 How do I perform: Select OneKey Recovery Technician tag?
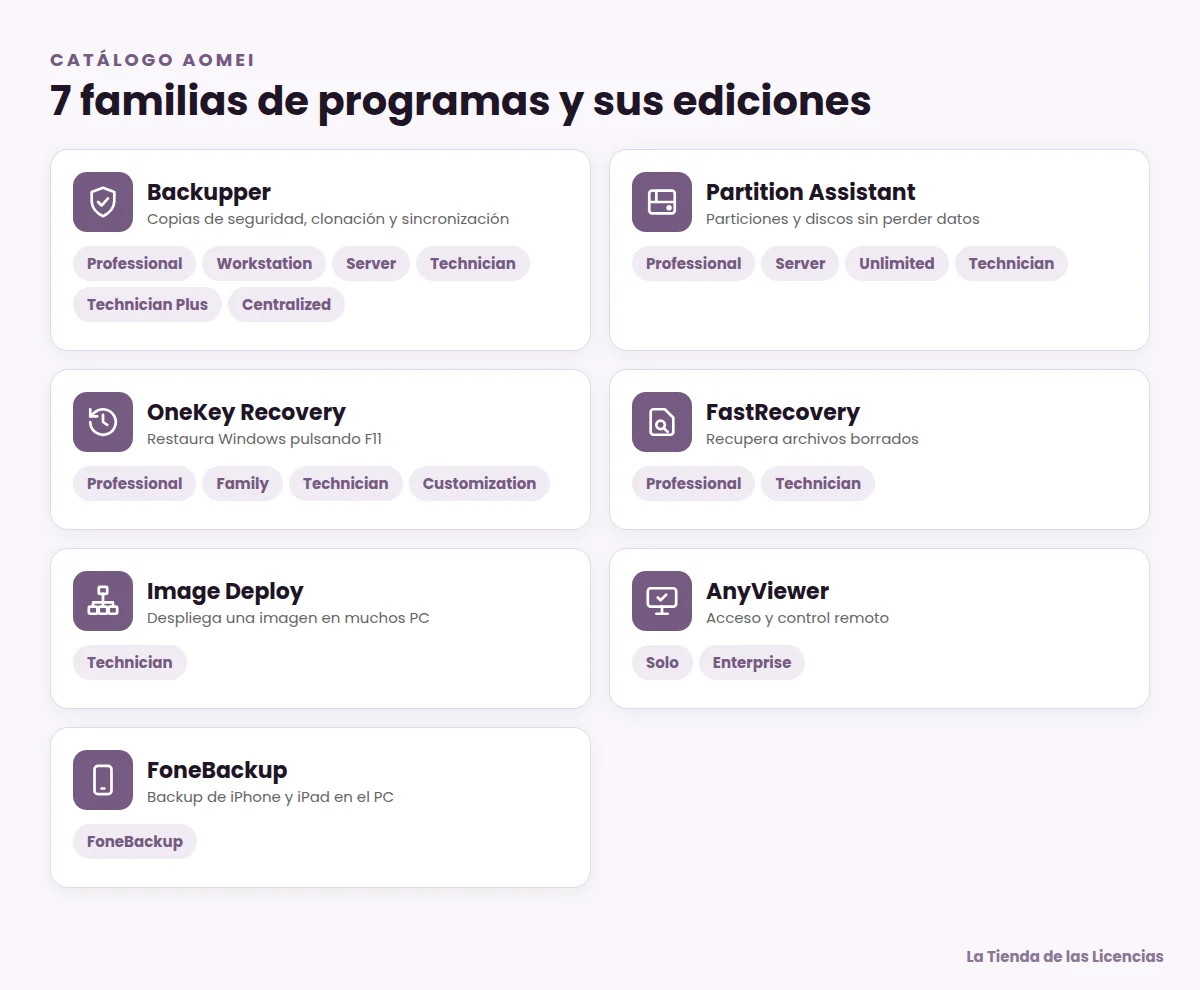point(345,484)
